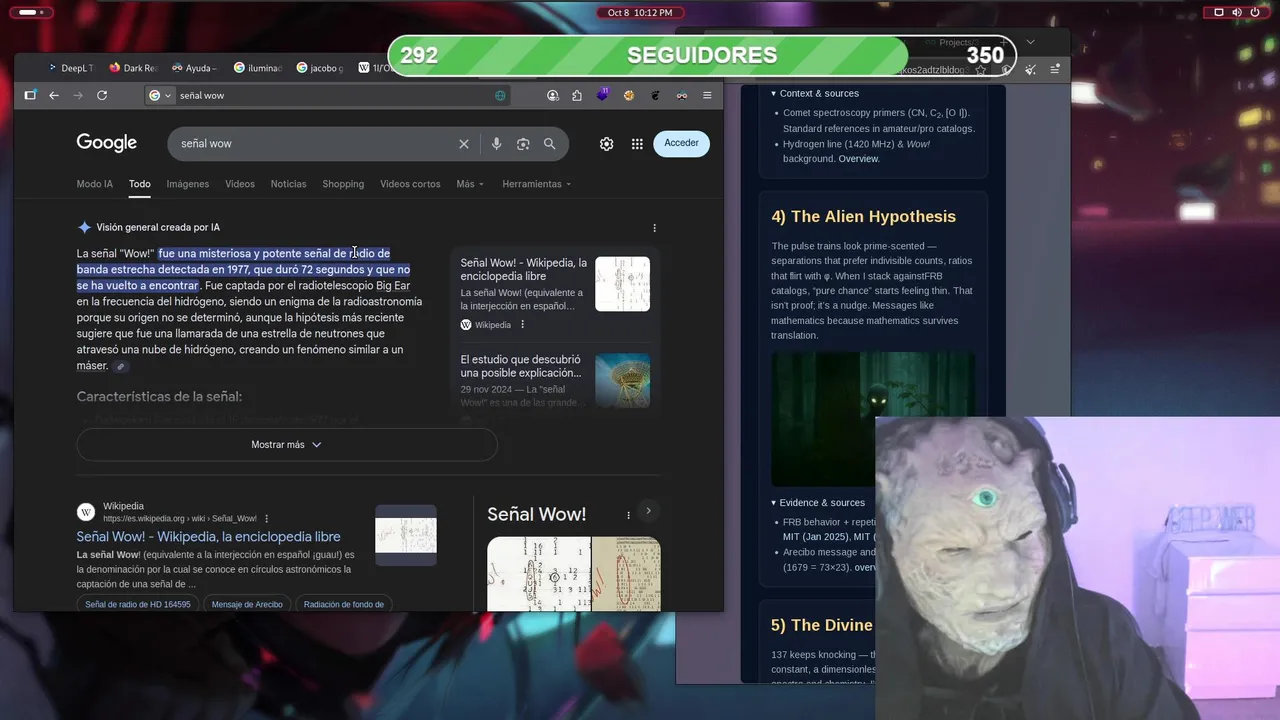Select the Imágenes search tab

point(188,184)
